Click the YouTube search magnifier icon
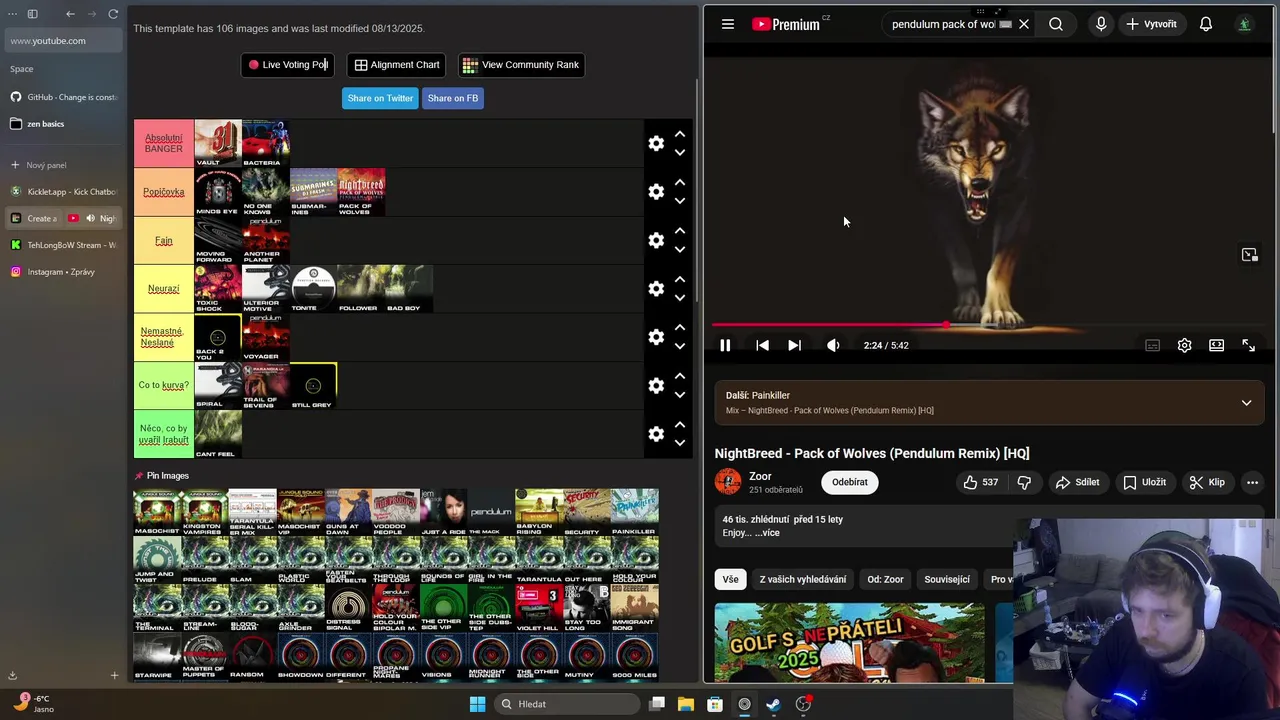Viewport: 1280px width, 720px height. (1056, 24)
